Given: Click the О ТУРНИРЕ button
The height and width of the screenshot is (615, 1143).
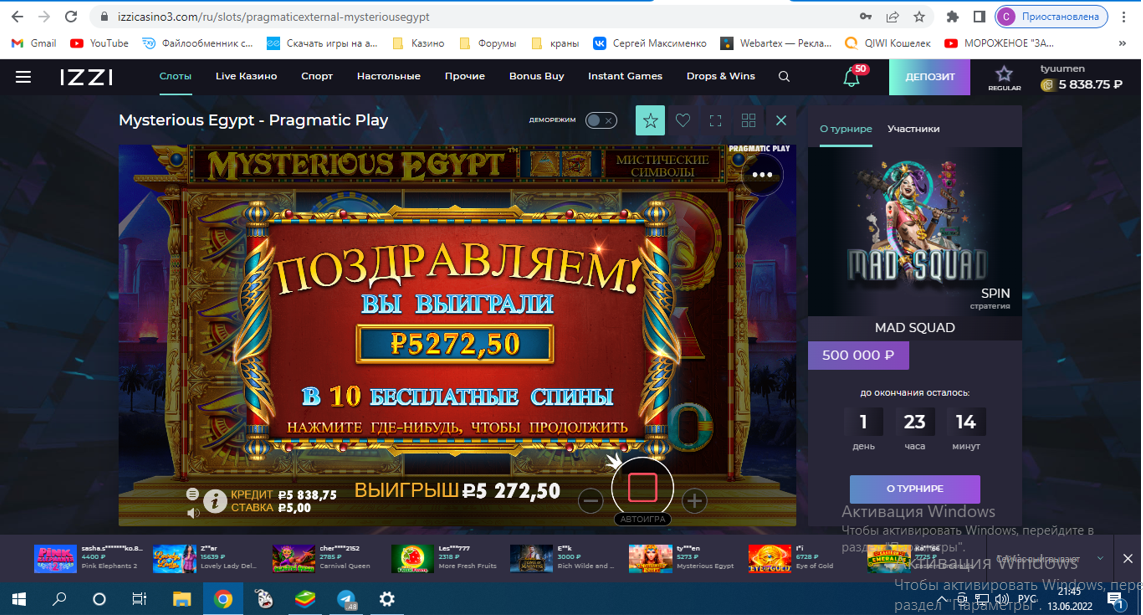Looking at the screenshot, I should [x=915, y=489].
